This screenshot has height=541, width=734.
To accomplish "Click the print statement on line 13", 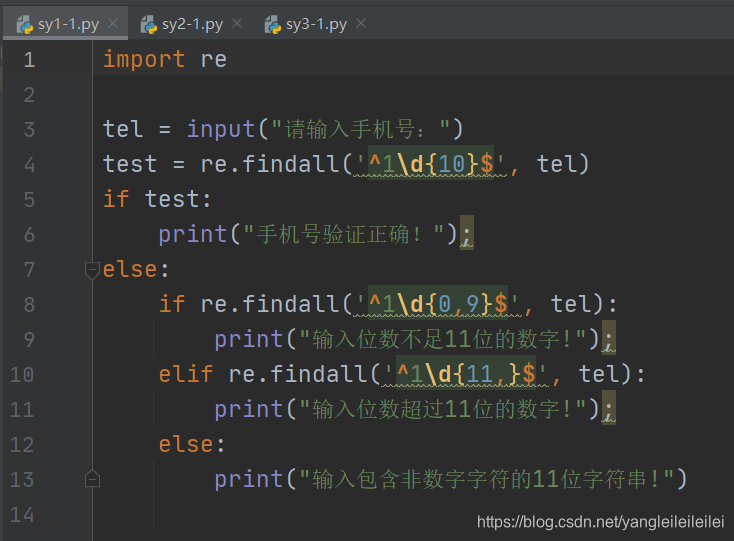I will pyautogui.click(x=450, y=479).
